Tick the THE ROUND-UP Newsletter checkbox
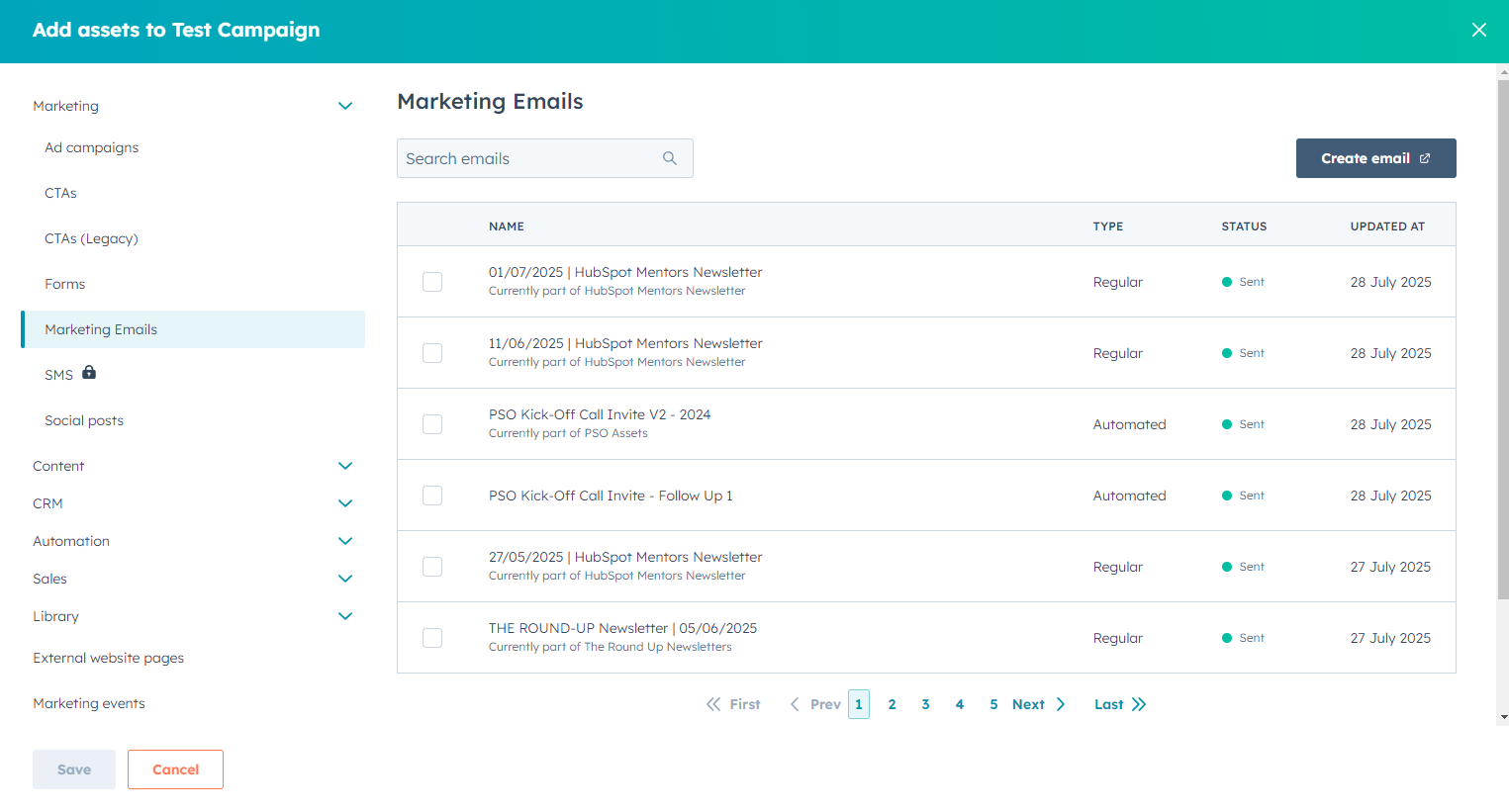 pyautogui.click(x=431, y=638)
